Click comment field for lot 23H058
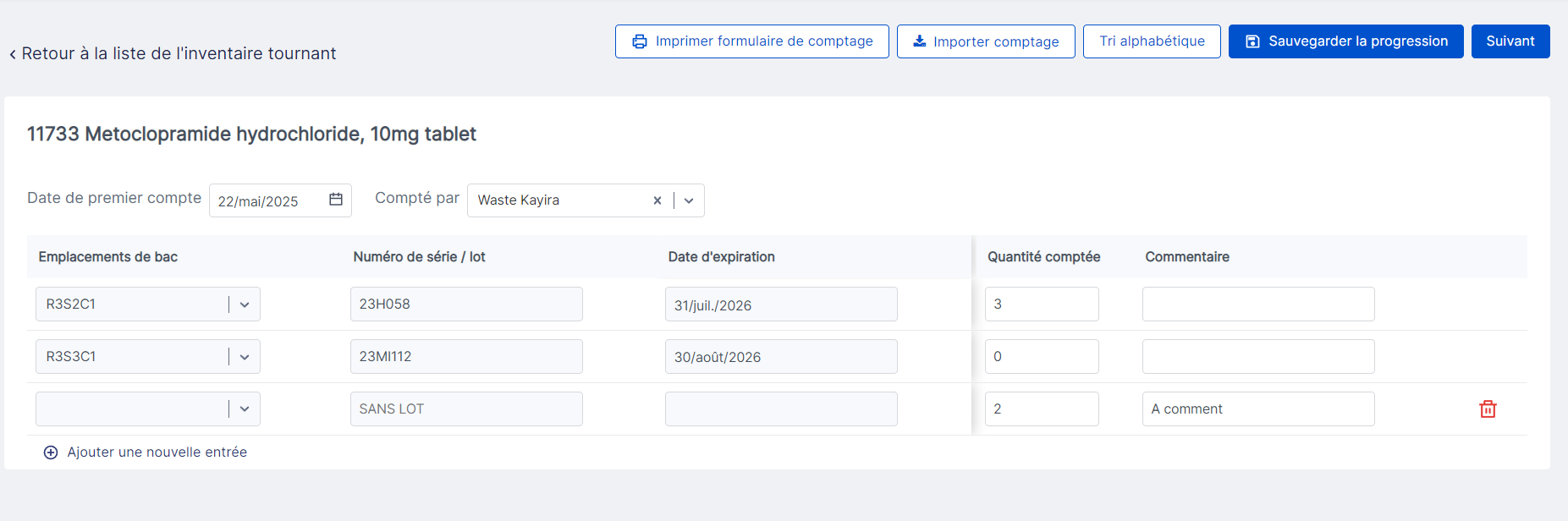Image resolution: width=1568 pixels, height=521 pixels. [x=1257, y=304]
